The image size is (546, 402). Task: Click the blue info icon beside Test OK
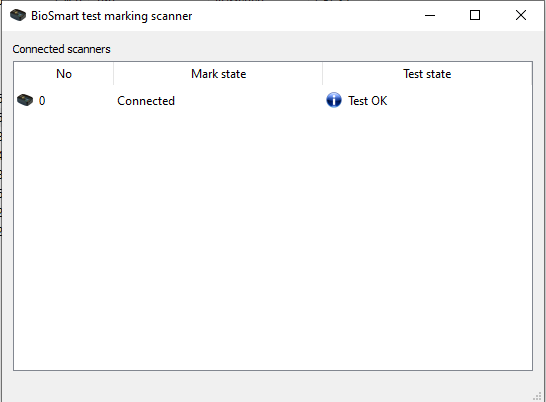[x=334, y=100]
